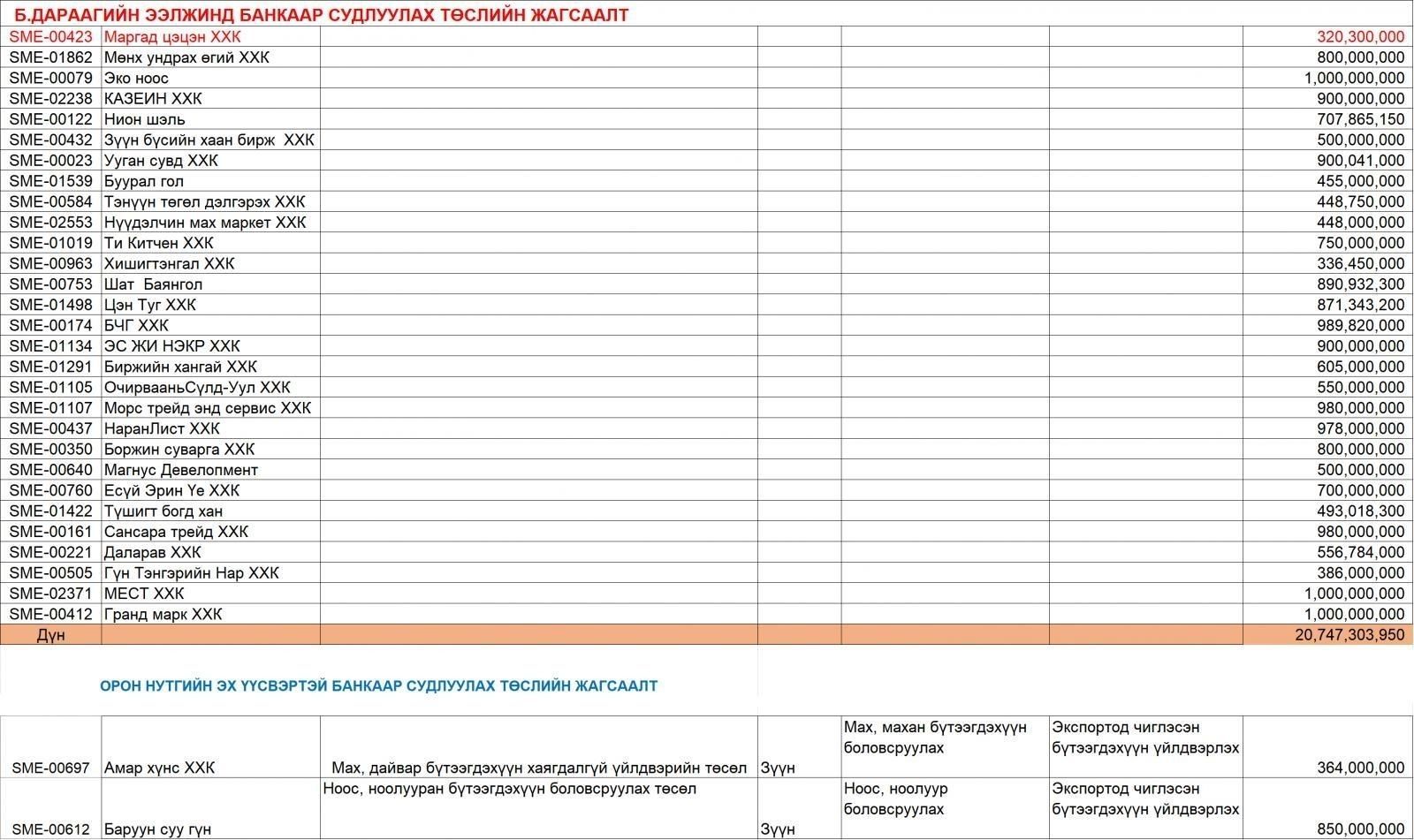
Task: Click the SME-01422 code cell
Action: coord(50,511)
